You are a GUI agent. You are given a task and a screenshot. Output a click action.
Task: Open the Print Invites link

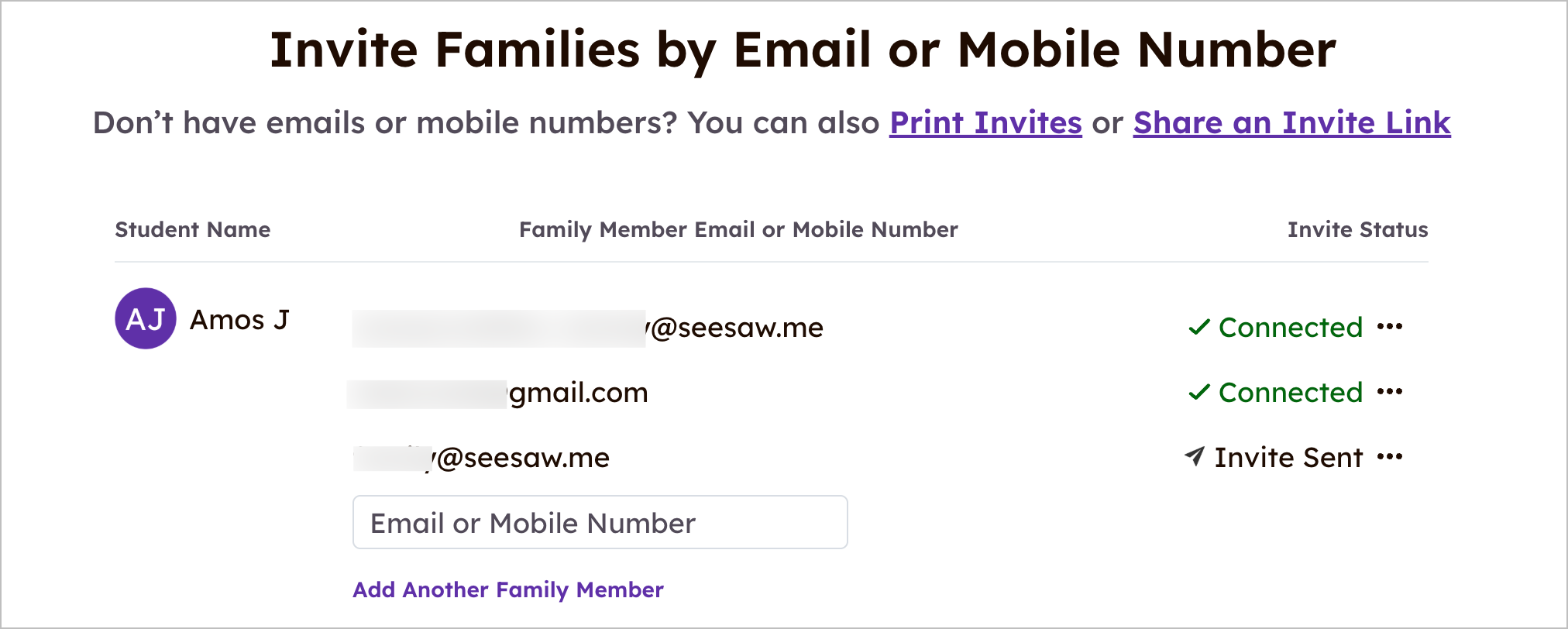pyautogui.click(x=985, y=123)
